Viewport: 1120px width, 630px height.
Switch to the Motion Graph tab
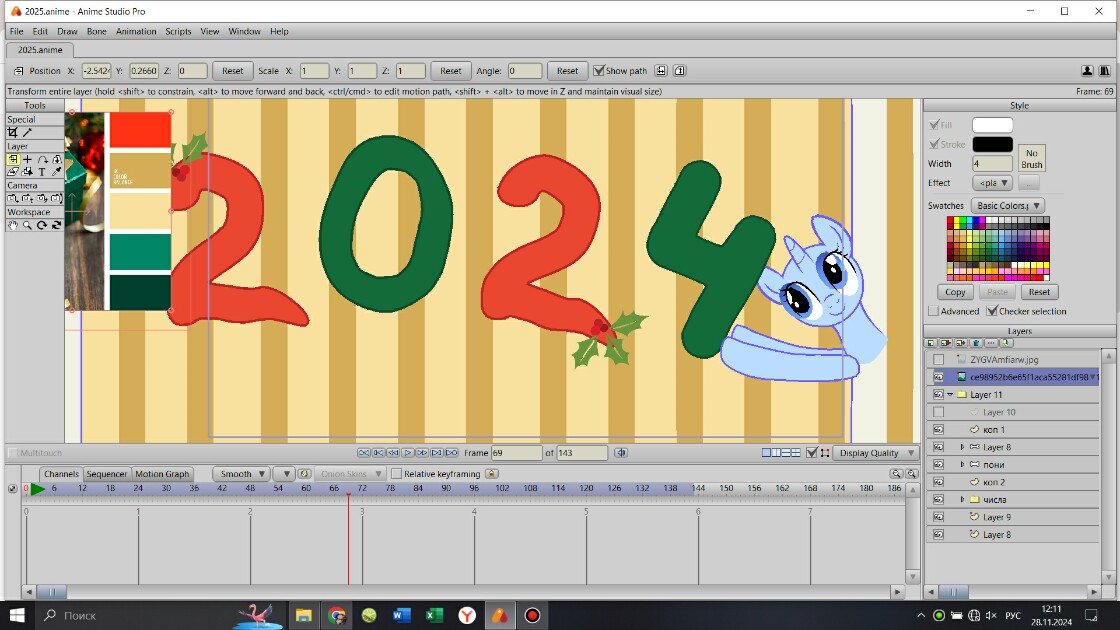pos(162,474)
